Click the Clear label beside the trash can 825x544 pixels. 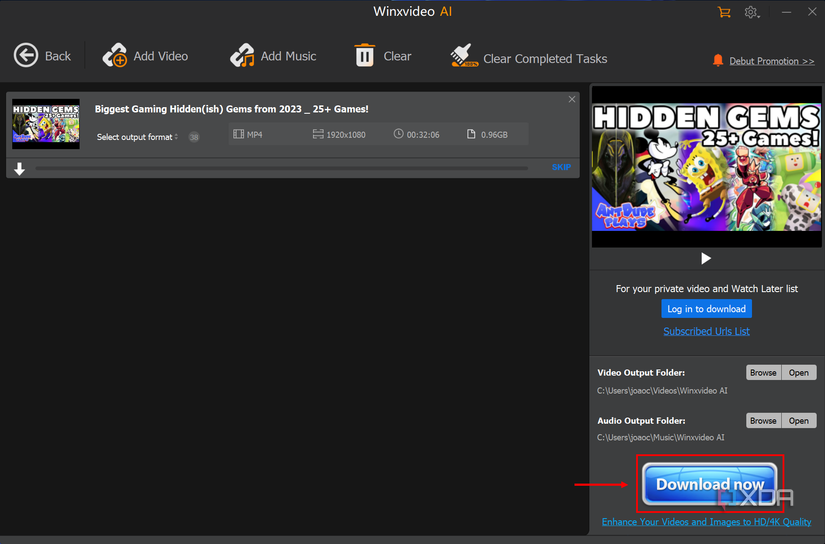(397, 56)
